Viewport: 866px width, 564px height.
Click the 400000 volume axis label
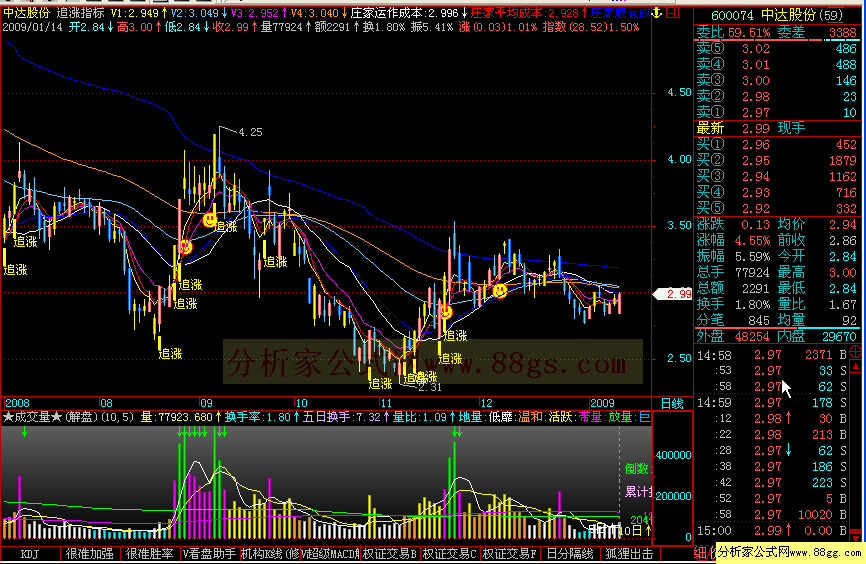click(673, 455)
